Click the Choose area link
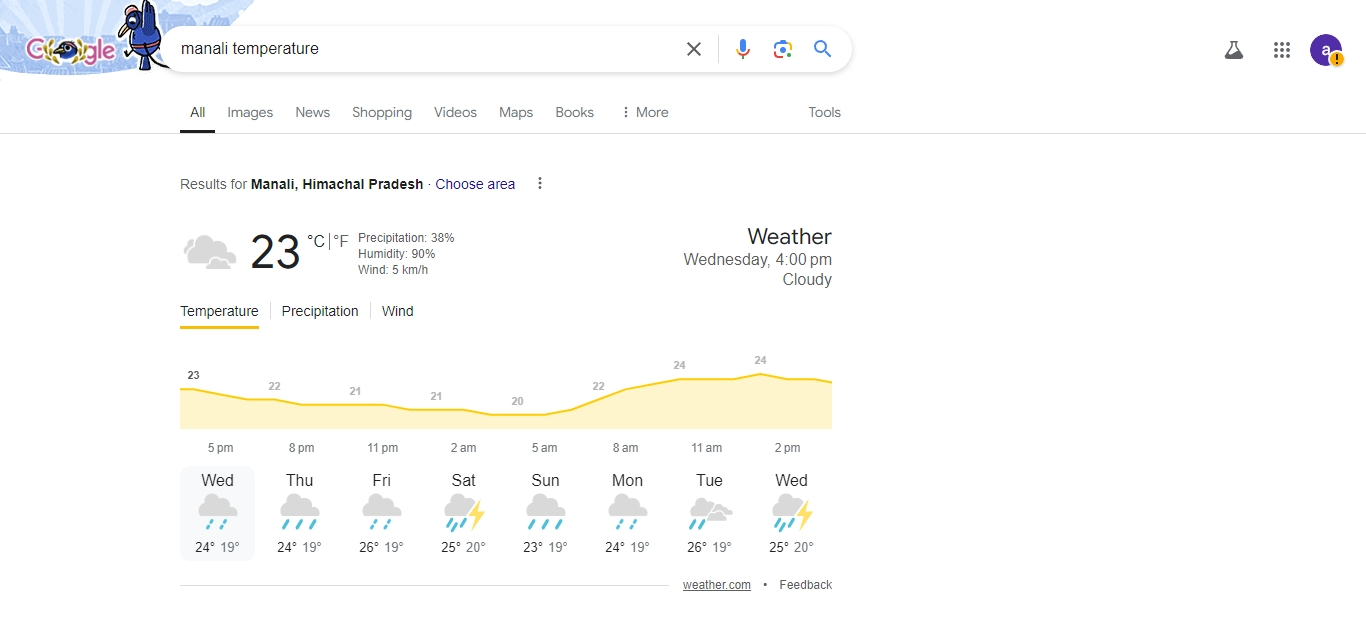This screenshot has height=641, width=1366. click(x=475, y=184)
